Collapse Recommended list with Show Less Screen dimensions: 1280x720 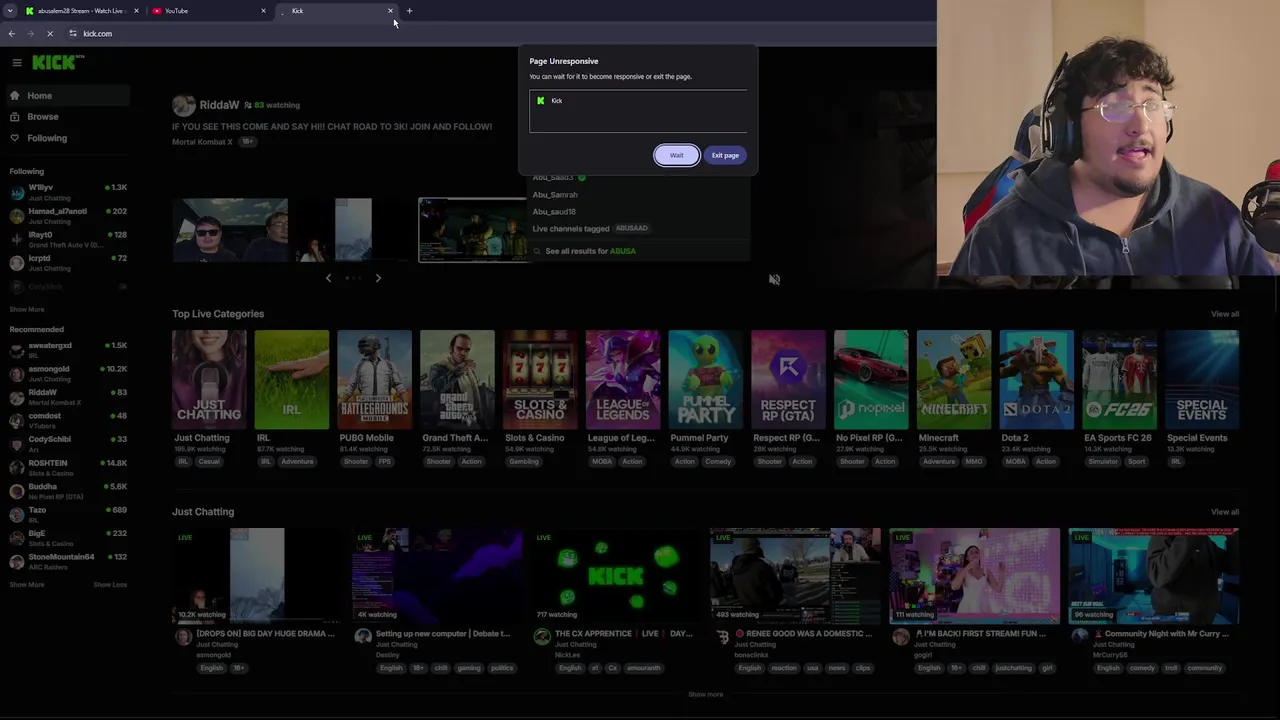(x=110, y=585)
